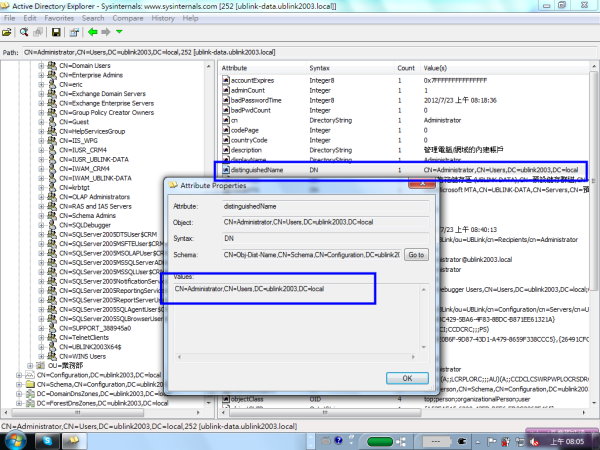Click the tree pane horizontal scrollbar

102,412
